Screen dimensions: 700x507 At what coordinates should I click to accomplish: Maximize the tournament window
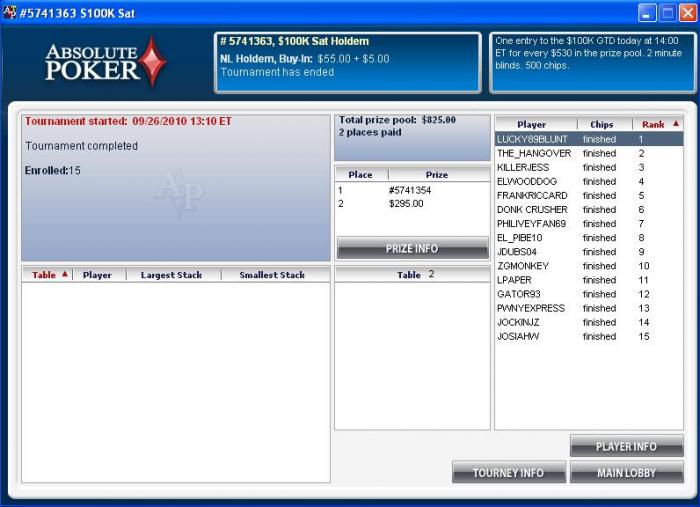point(668,13)
